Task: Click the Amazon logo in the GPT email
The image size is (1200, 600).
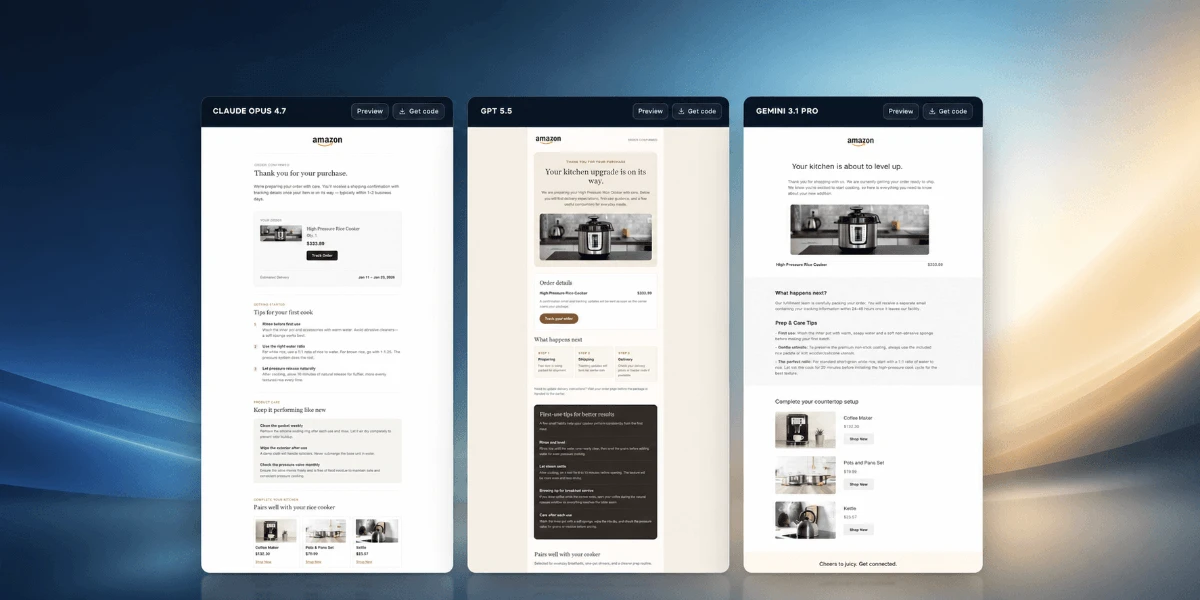Action: click(548, 140)
